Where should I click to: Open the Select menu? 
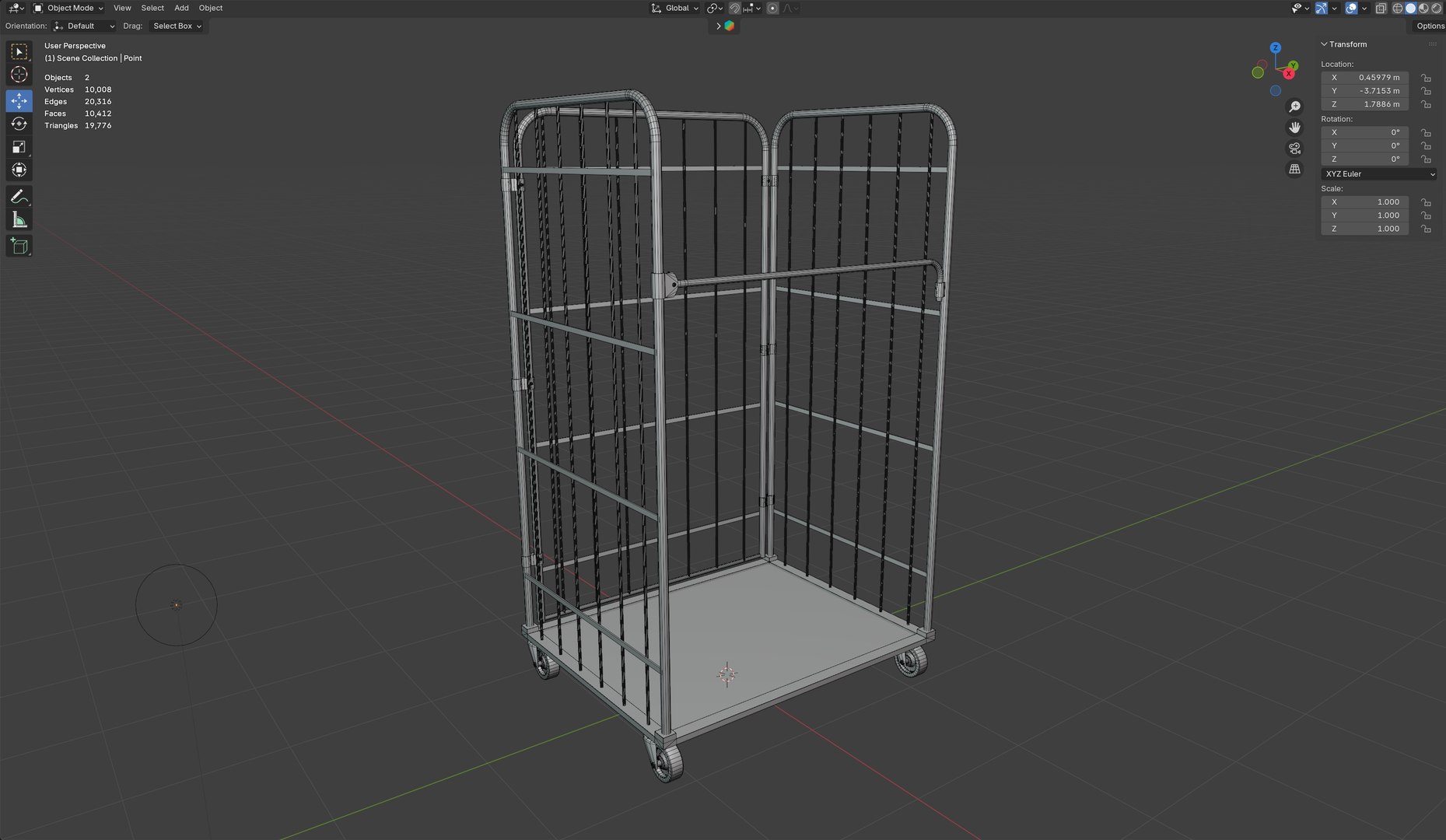pyautogui.click(x=152, y=9)
